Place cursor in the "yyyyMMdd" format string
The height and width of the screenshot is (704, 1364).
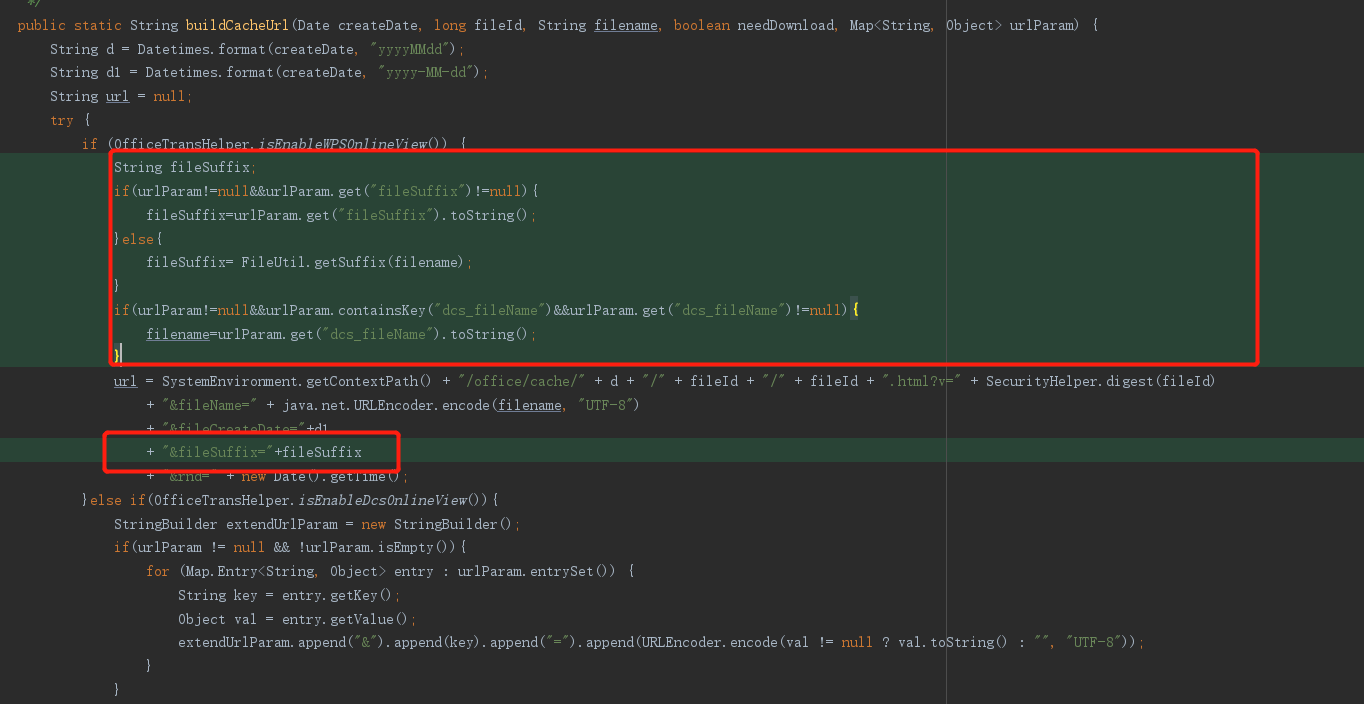tap(420, 49)
